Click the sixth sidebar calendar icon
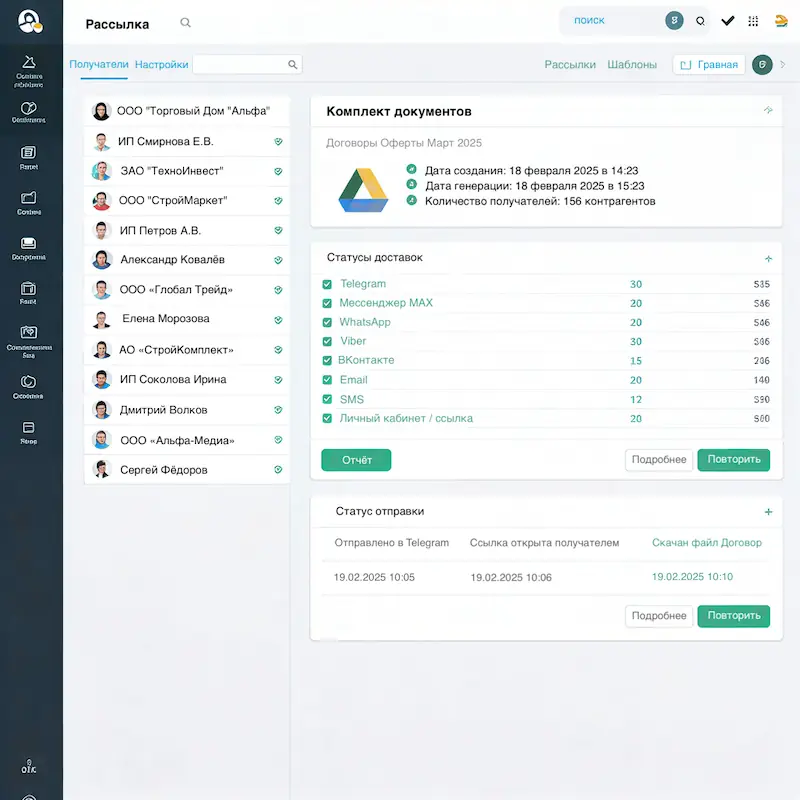Viewport: 800px width, 800px height. tap(28, 288)
